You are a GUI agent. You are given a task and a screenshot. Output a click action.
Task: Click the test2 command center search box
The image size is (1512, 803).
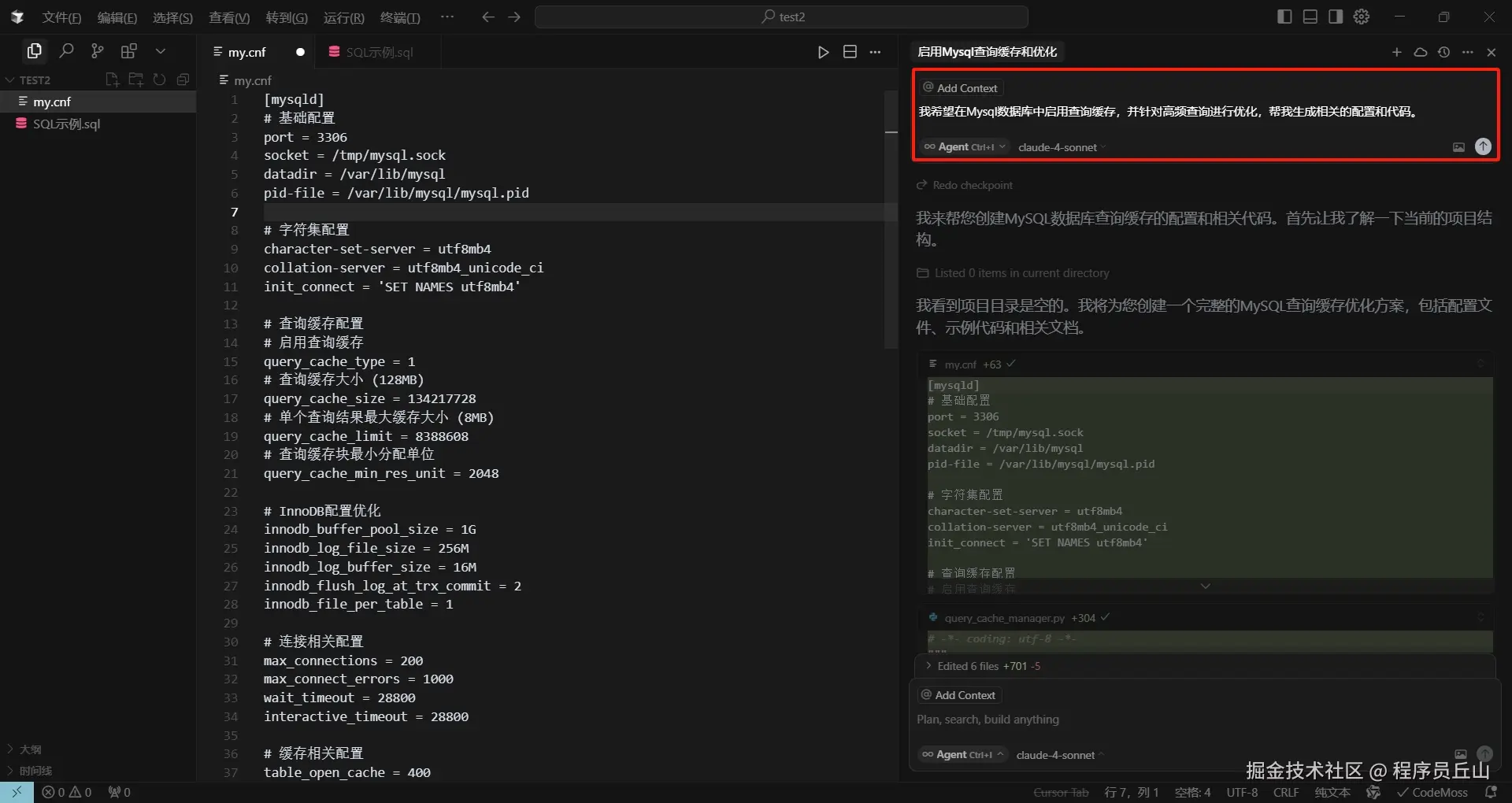(781, 17)
